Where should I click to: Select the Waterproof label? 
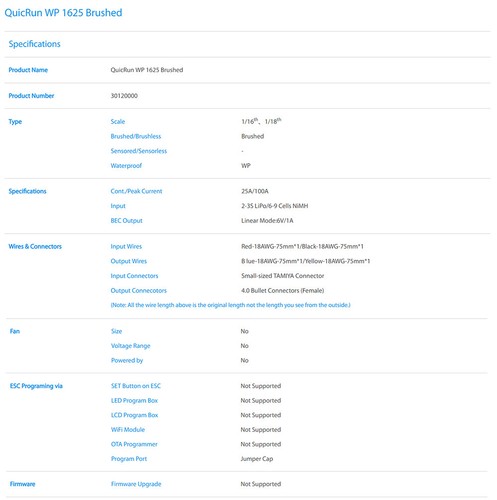point(126,166)
